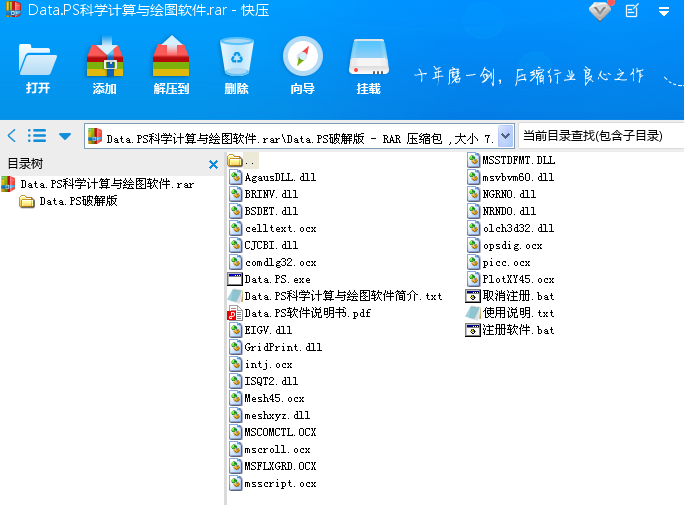The height and width of the screenshot is (505, 684).
Task: Select file picc.ocx
Action: pyautogui.click(x=499, y=262)
